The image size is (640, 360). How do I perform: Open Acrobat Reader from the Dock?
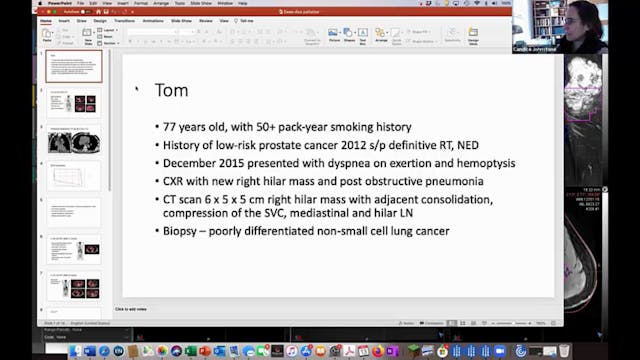349,351
